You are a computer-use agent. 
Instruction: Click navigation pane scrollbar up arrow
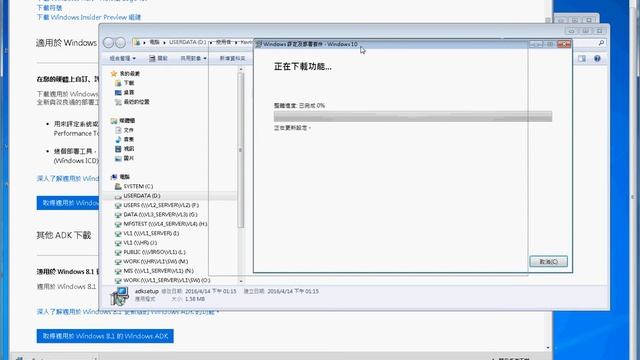pyautogui.click(x=241, y=69)
